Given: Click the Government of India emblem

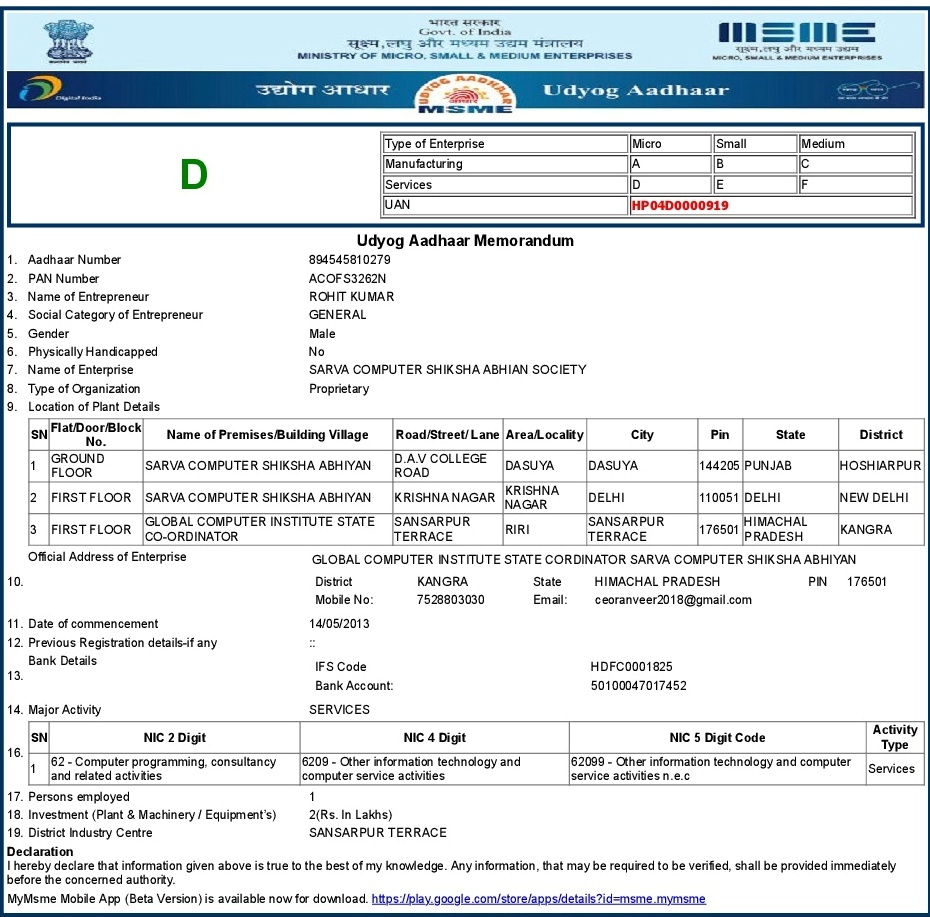Looking at the screenshot, I should [68, 41].
